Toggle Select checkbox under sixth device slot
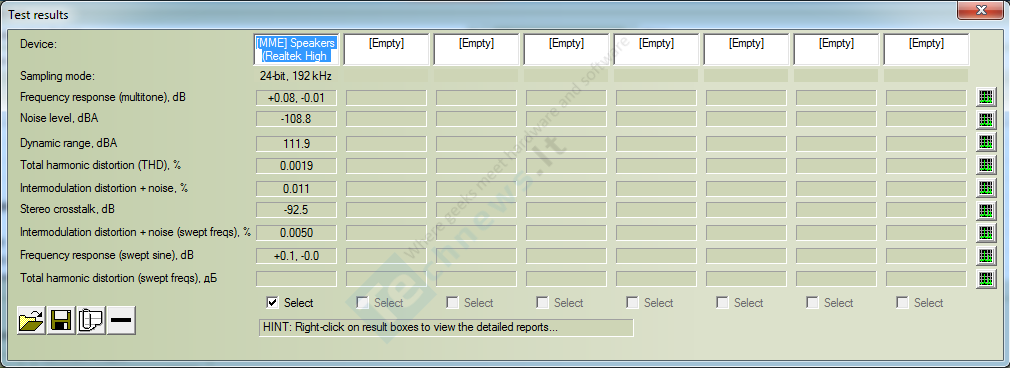1010x368 pixels. coord(722,302)
